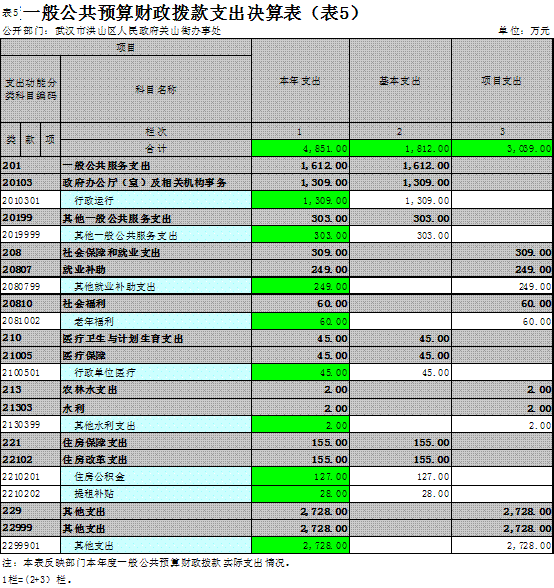
Task: Select the 老年福利 name cell
Action: pos(156,321)
